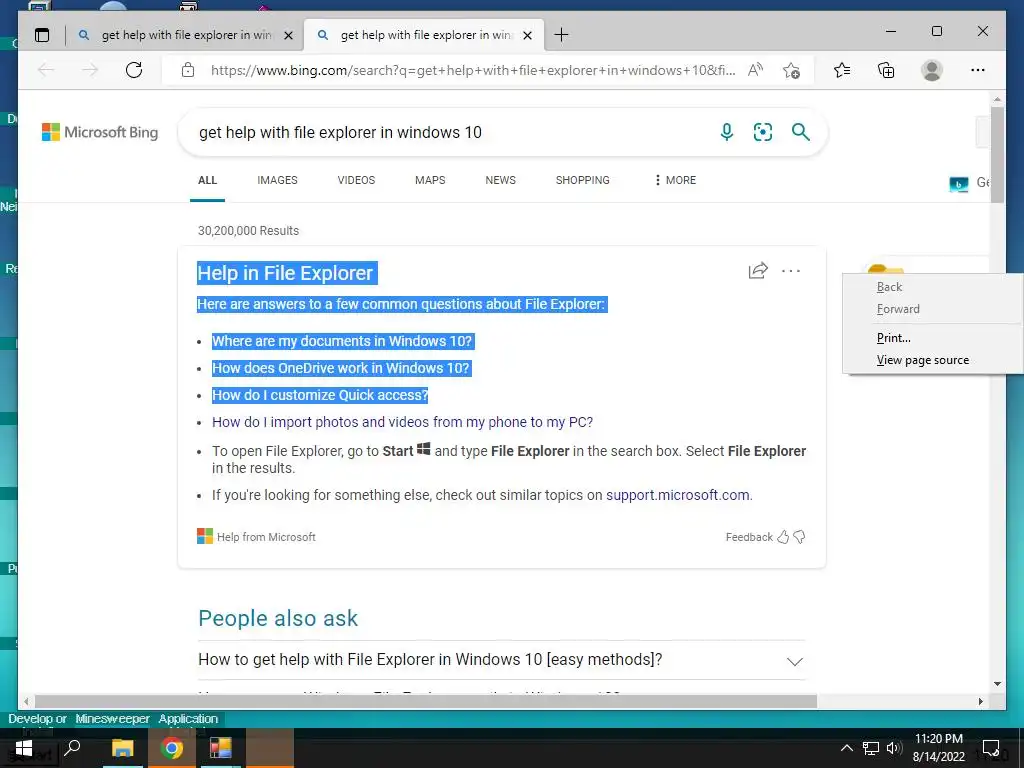Switch to VIDEOS results tab

point(357,180)
